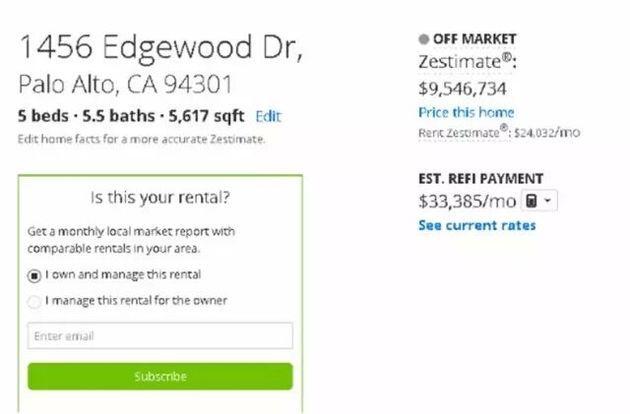Screen dimensions: 630x414
Task: Follow the See current rates link
Action: pos(476,225)
